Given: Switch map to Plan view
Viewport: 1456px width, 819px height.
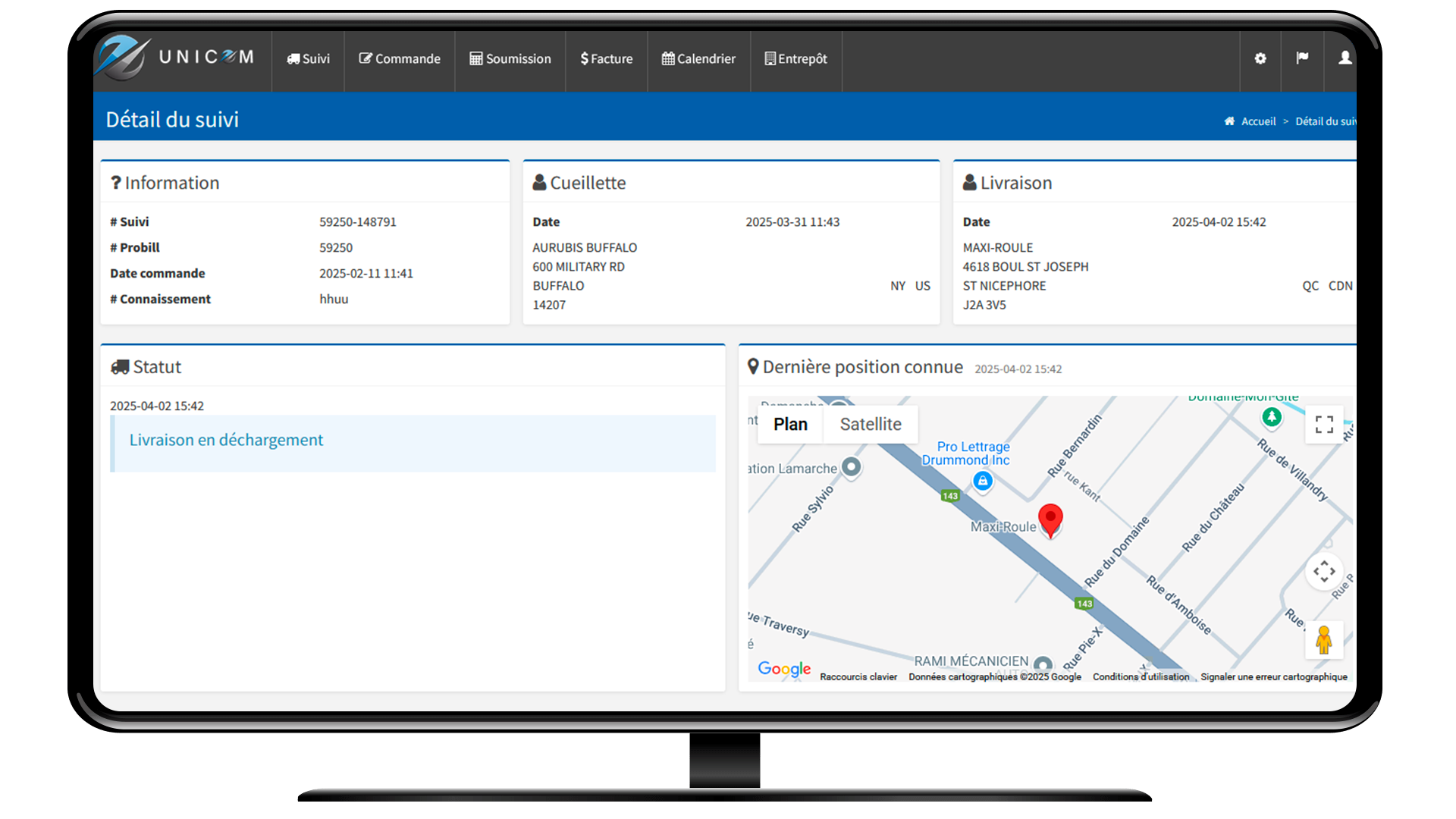Looking at the screenshot, I should coord(790,424).
